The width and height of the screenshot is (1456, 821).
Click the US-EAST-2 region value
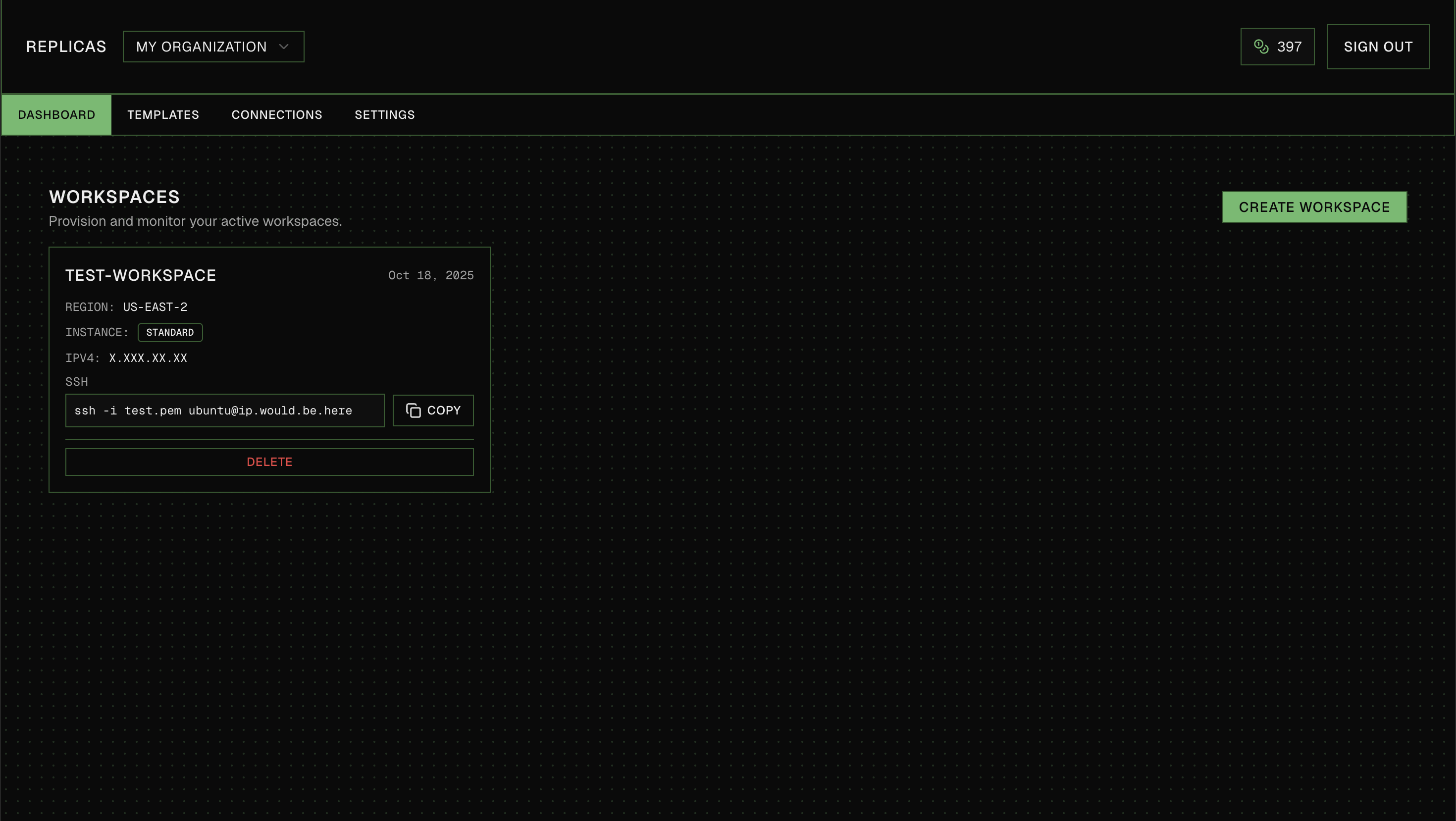click(x=155, y=308)
